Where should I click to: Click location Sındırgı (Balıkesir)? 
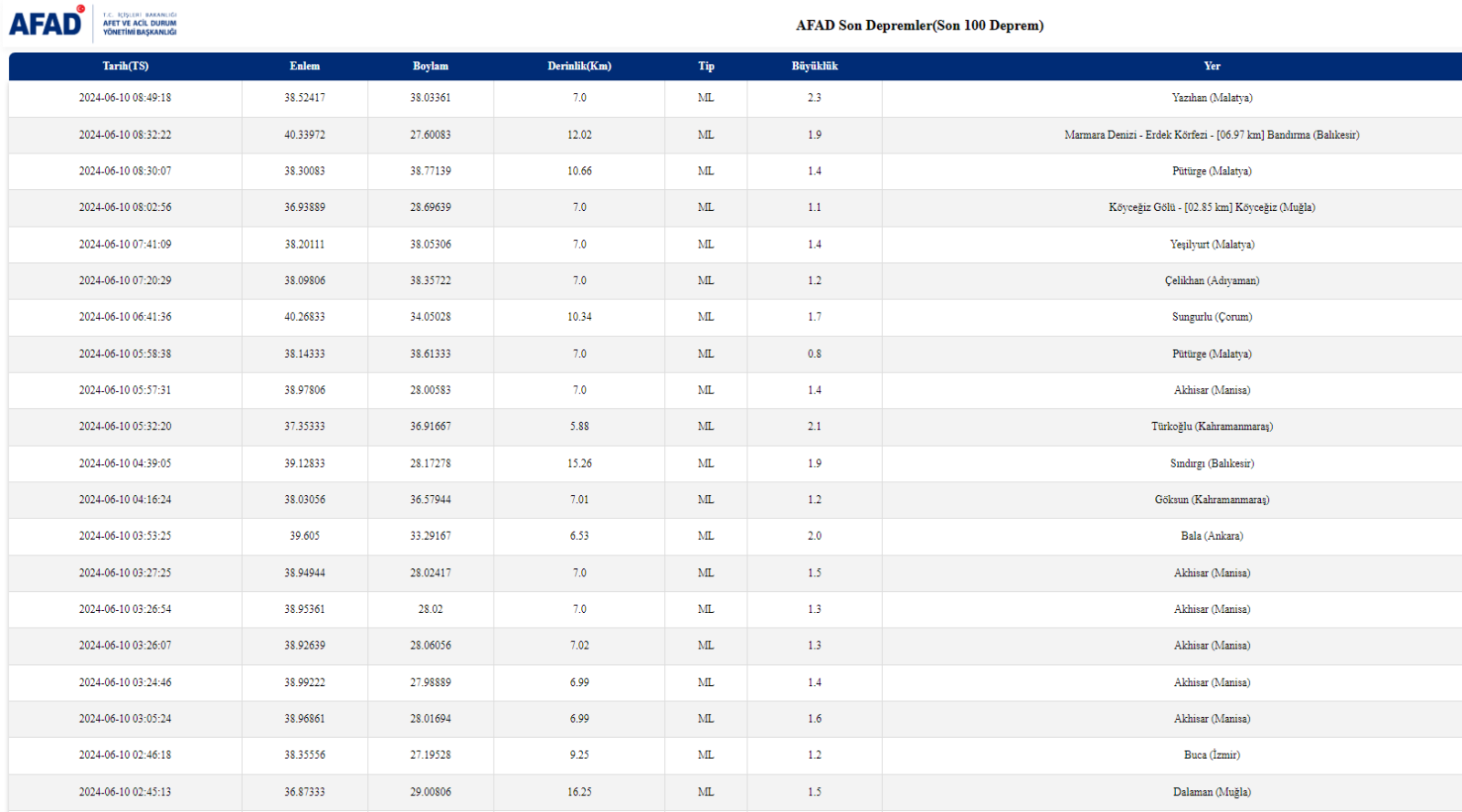coord(1212,463)
